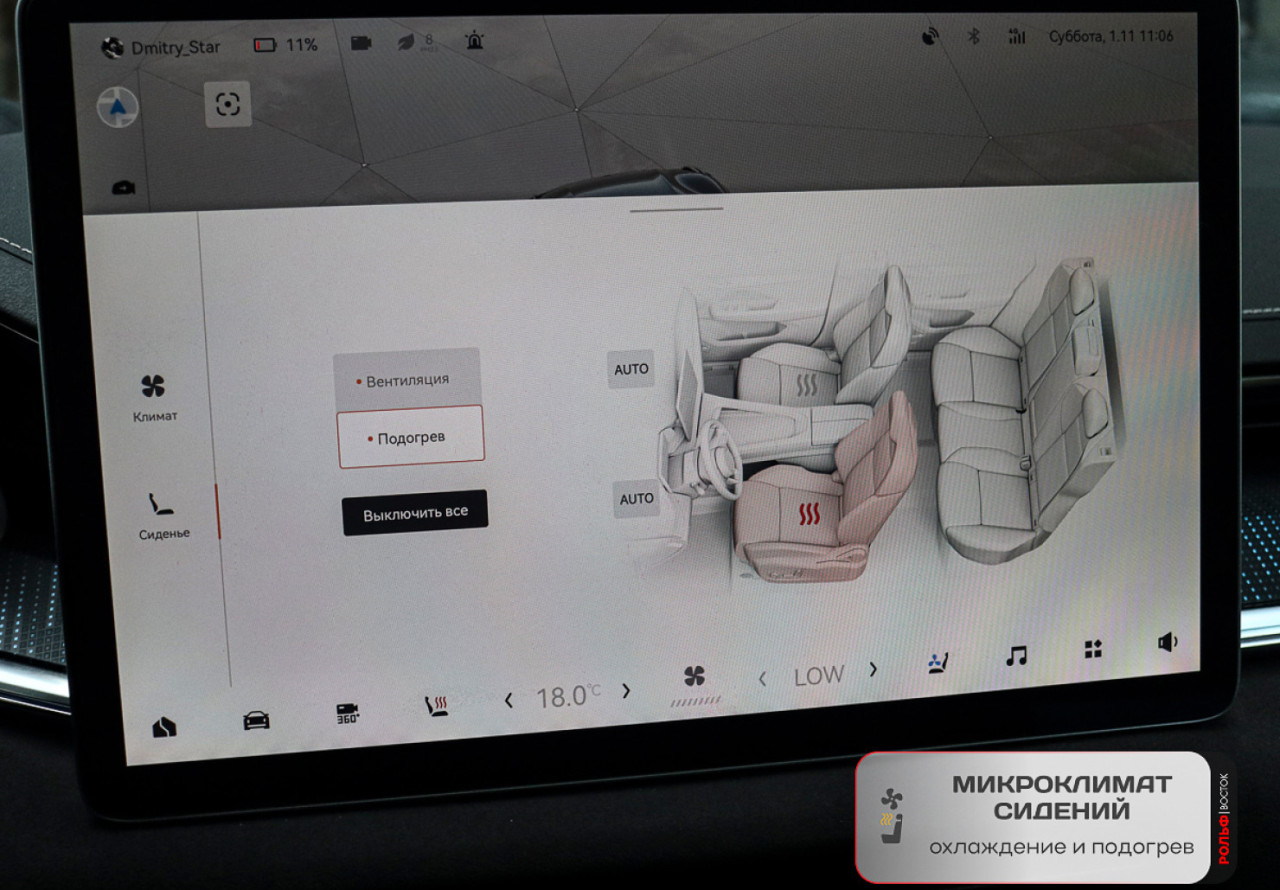
Task: Select the Подогрев option
Action: [411, 438]
